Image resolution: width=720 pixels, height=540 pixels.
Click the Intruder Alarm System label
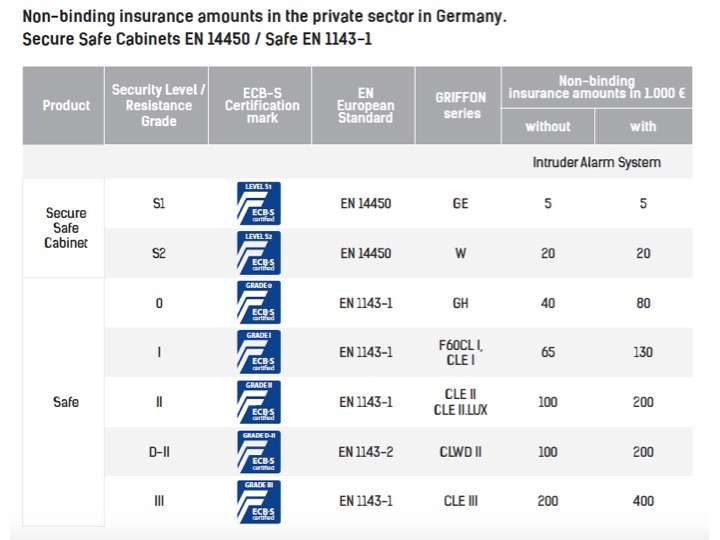[597, 162]
